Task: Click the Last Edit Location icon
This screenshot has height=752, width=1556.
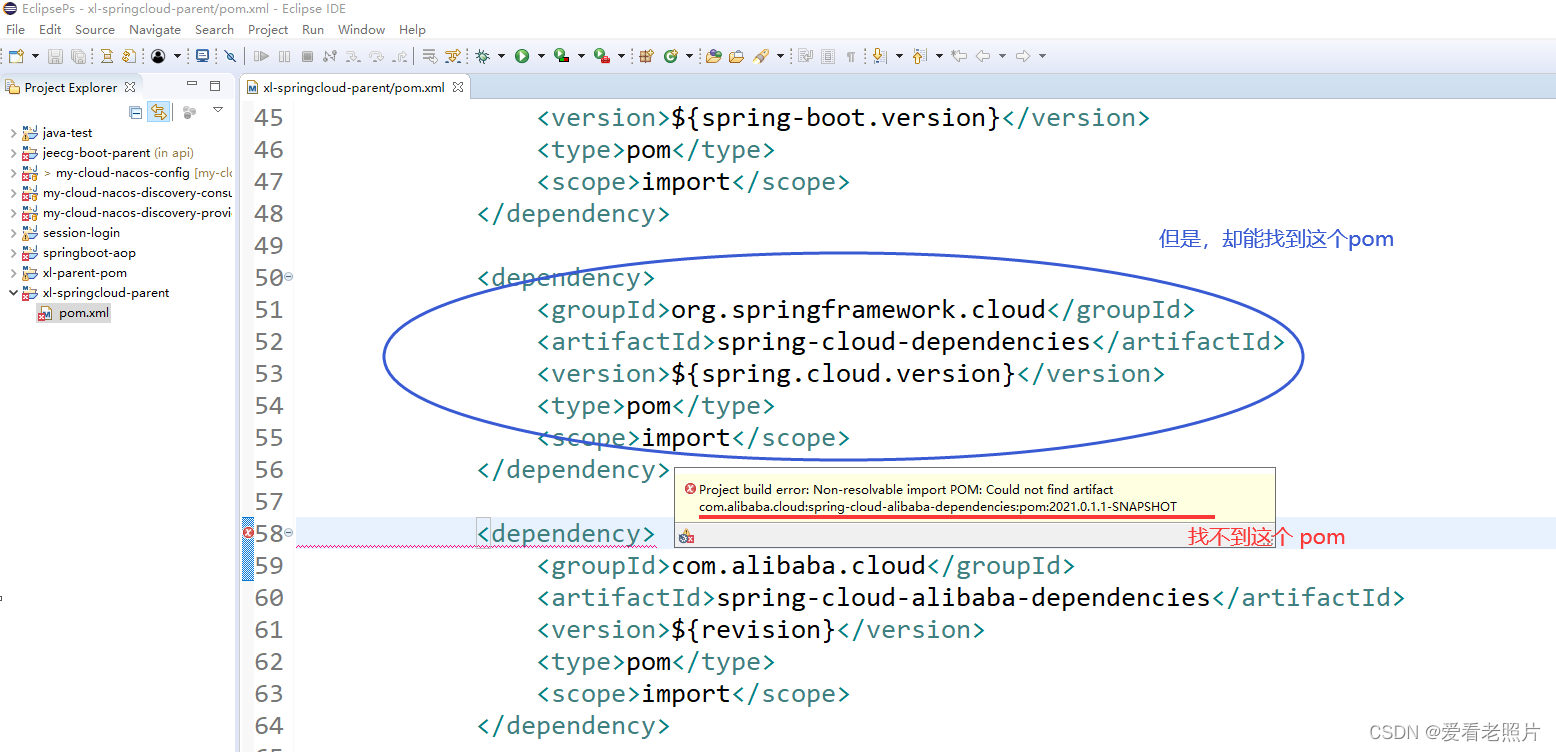Action: [x=959, y=56]
